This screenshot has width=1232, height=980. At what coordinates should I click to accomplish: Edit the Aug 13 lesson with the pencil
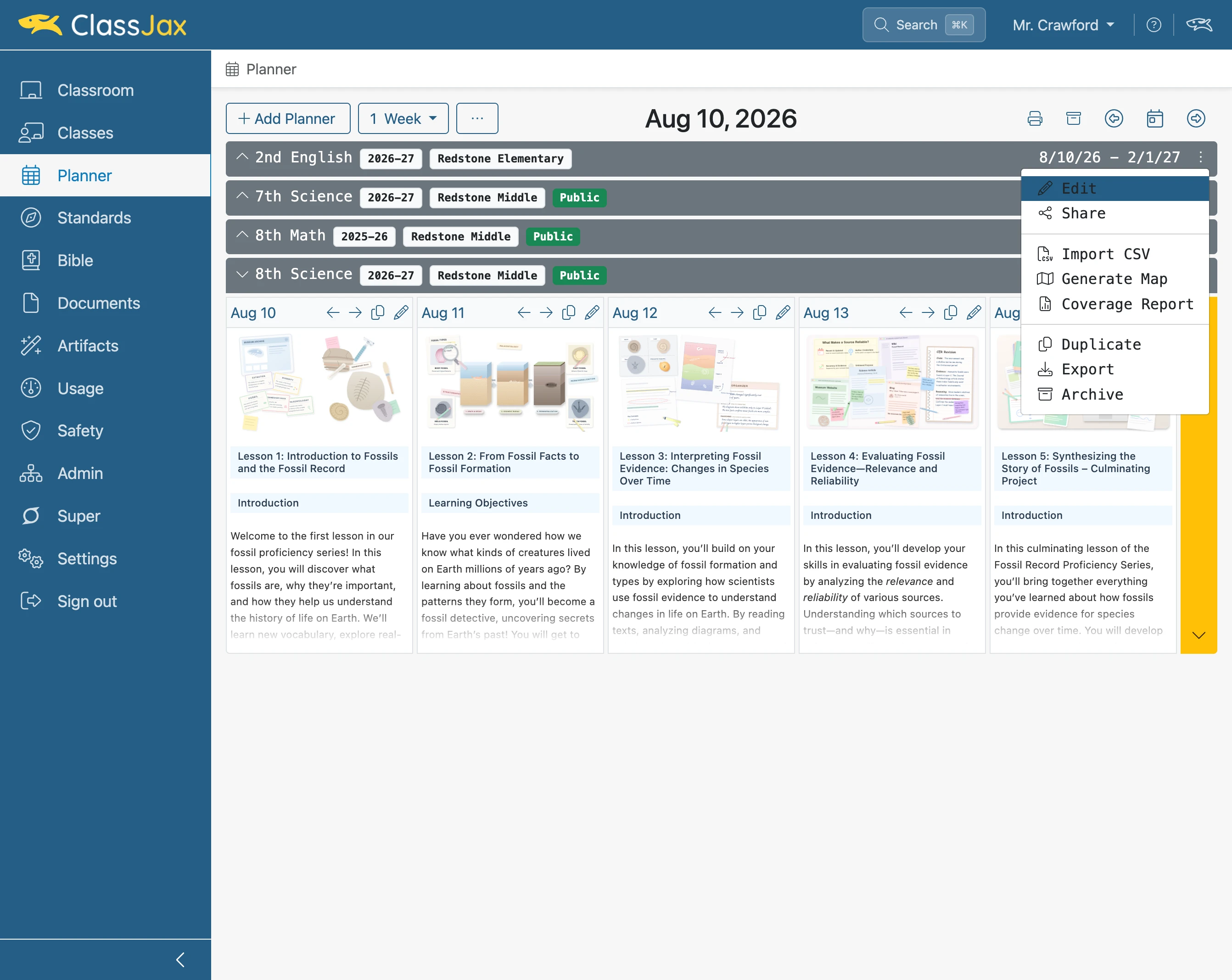coord(974,313)
